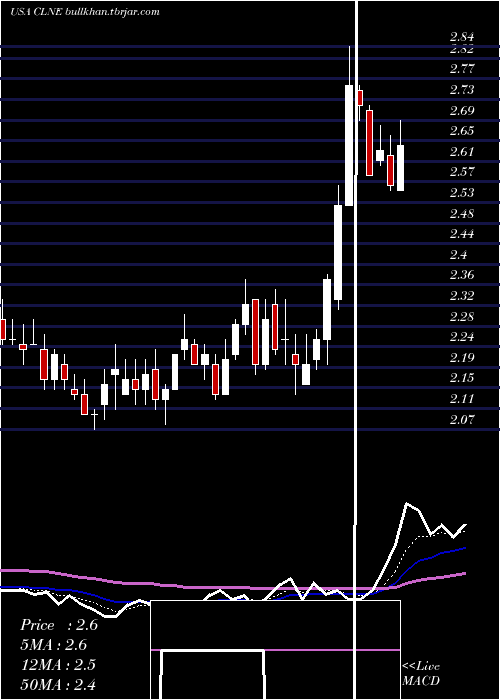The height and width of the screenshot is (700, 500).
Task: Click the white candlestick spanning 2.32 to 2.48
Action: coord(338,252)
